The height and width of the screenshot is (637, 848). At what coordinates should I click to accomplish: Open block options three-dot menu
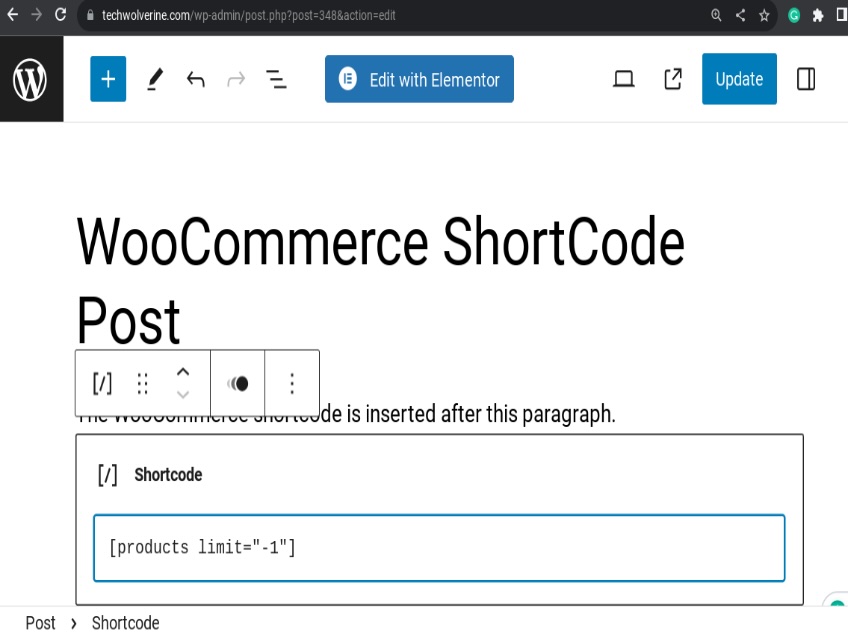click(x=292, y=383)
